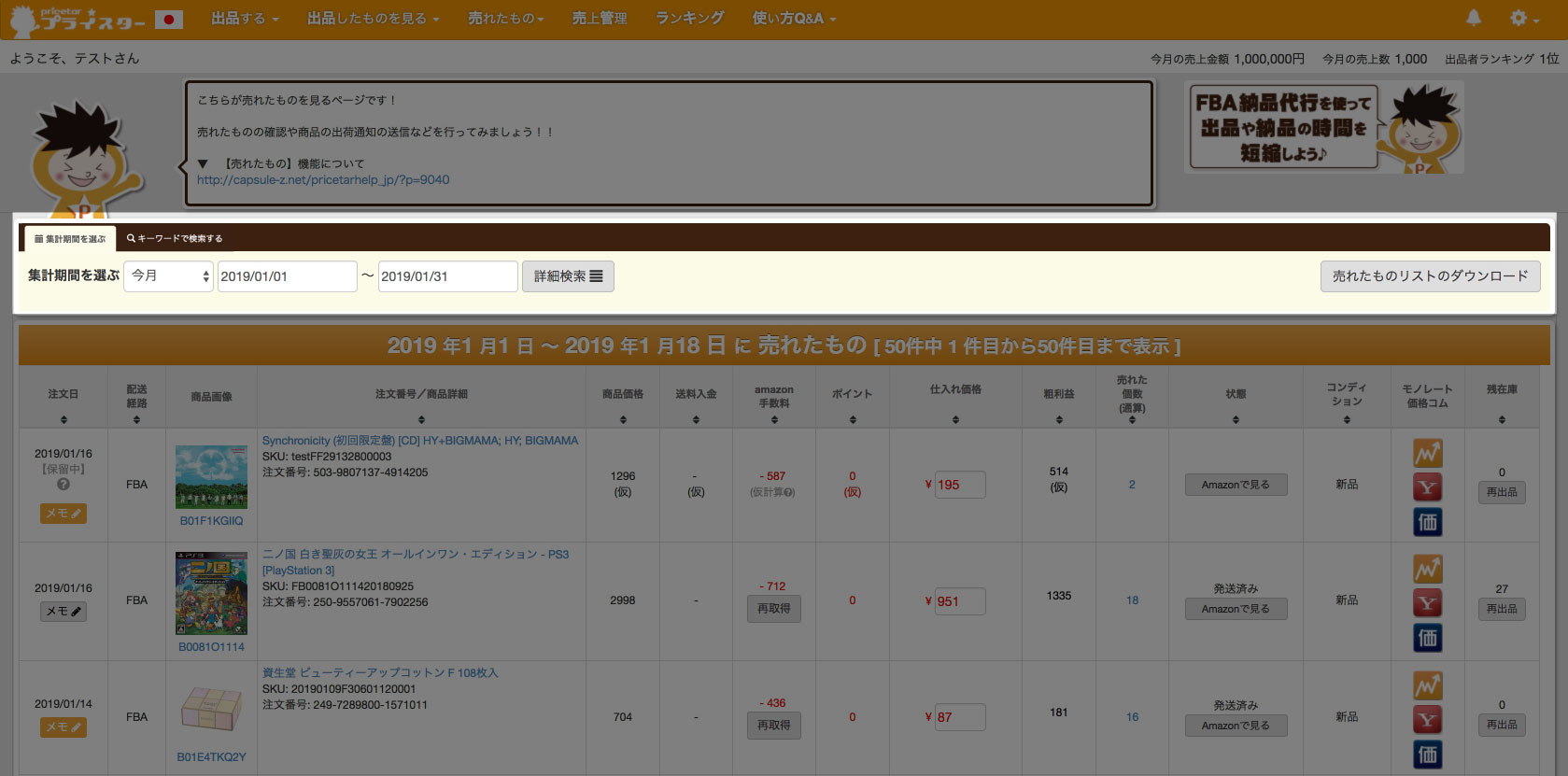Sort by 商品価格 column arrows
This screenshot has width=1568, height=776.
623,420
